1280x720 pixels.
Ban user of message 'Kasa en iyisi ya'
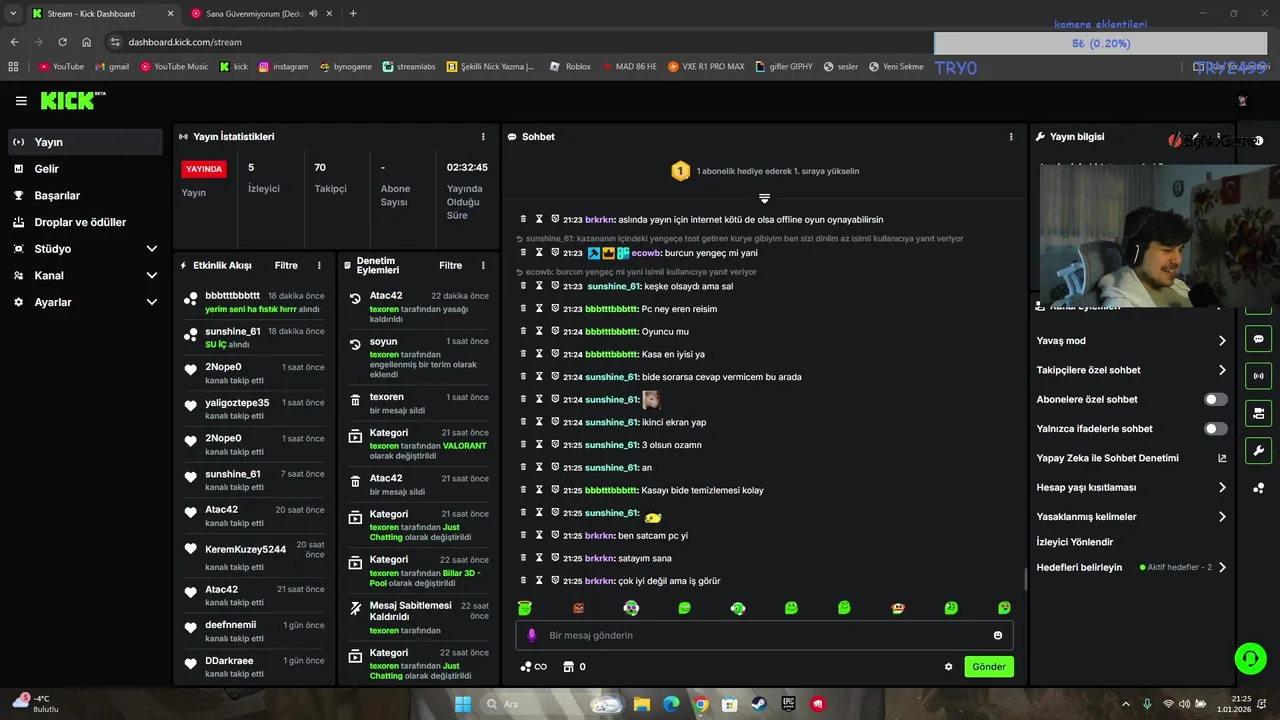tap(555, 354)
